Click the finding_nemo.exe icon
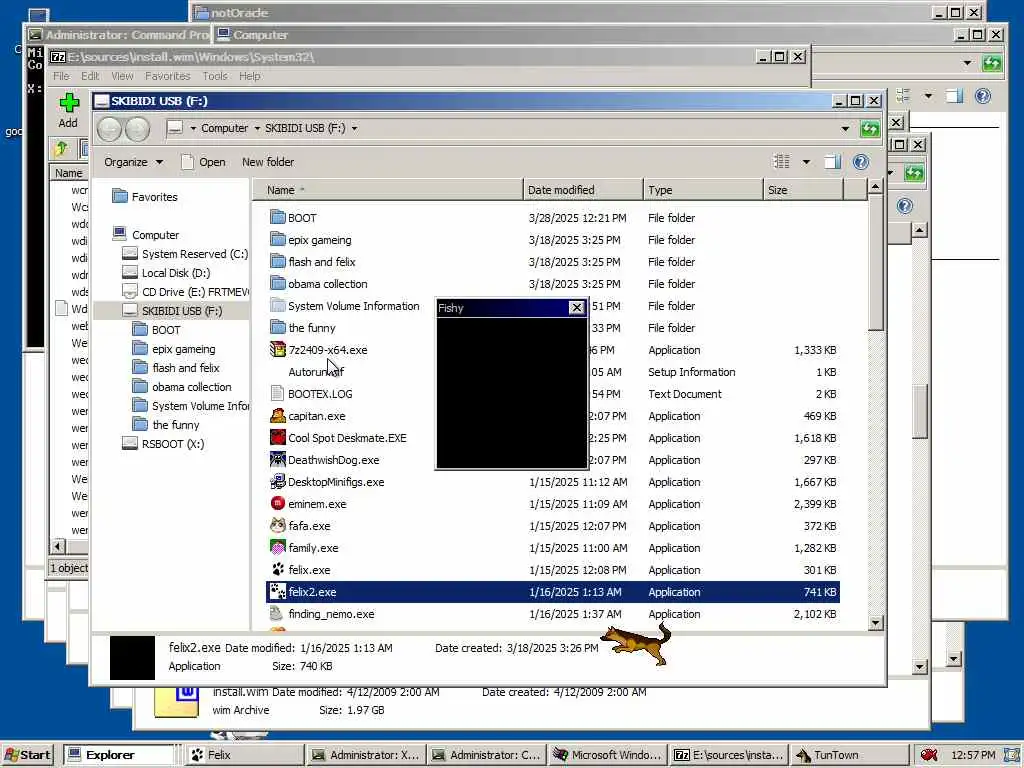 click(278, 614)
